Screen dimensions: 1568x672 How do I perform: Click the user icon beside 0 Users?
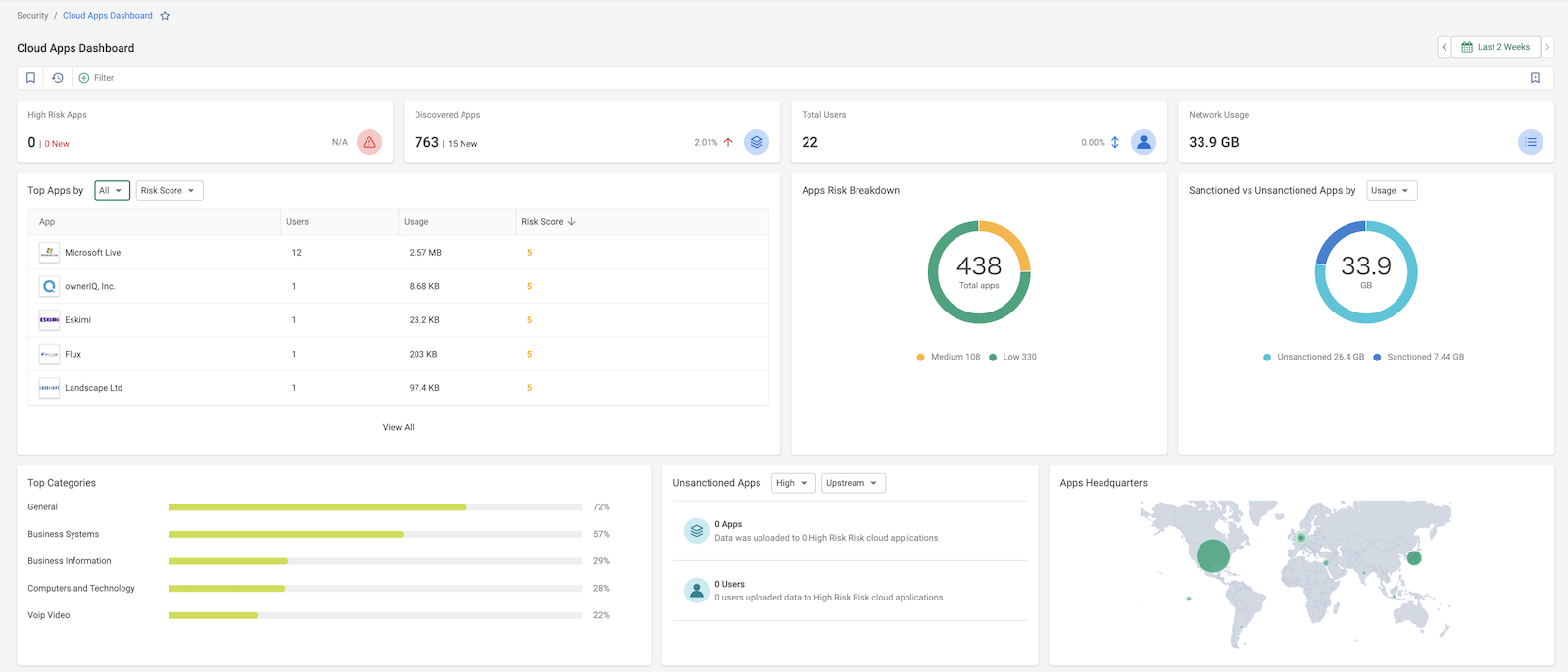tap(697, 591)
